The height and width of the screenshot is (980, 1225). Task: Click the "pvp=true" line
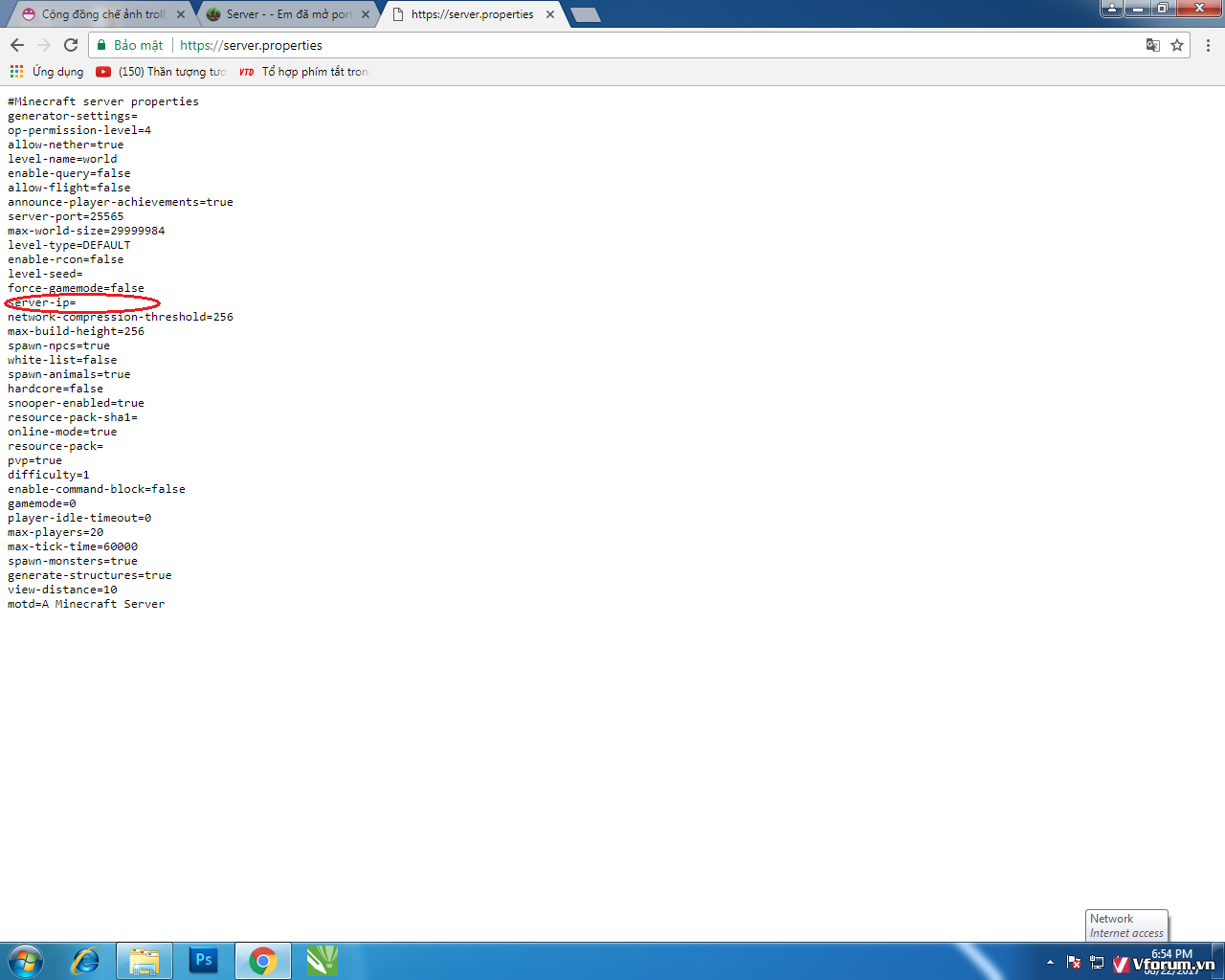point(35,460)
